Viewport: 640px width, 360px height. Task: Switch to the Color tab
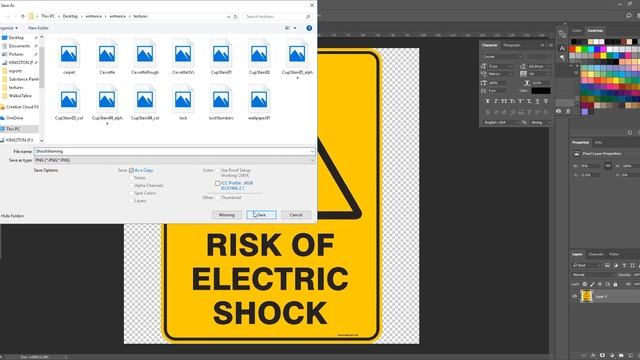click(576, 31)
